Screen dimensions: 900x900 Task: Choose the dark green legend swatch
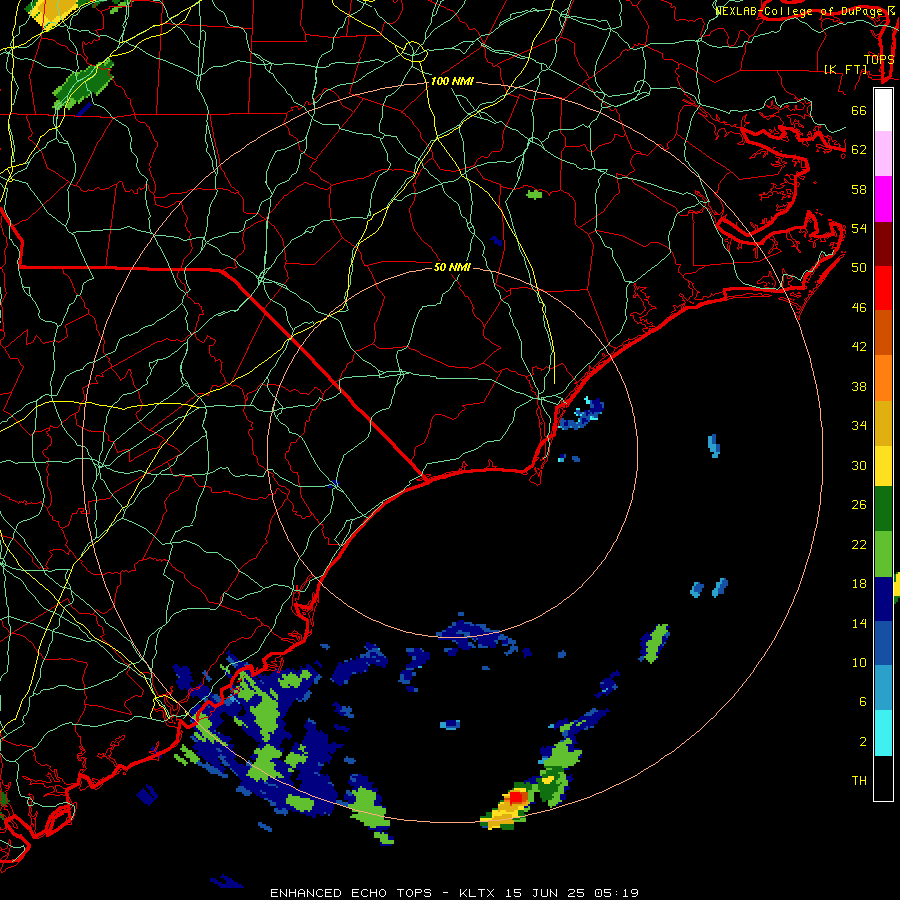pos(883,509)
